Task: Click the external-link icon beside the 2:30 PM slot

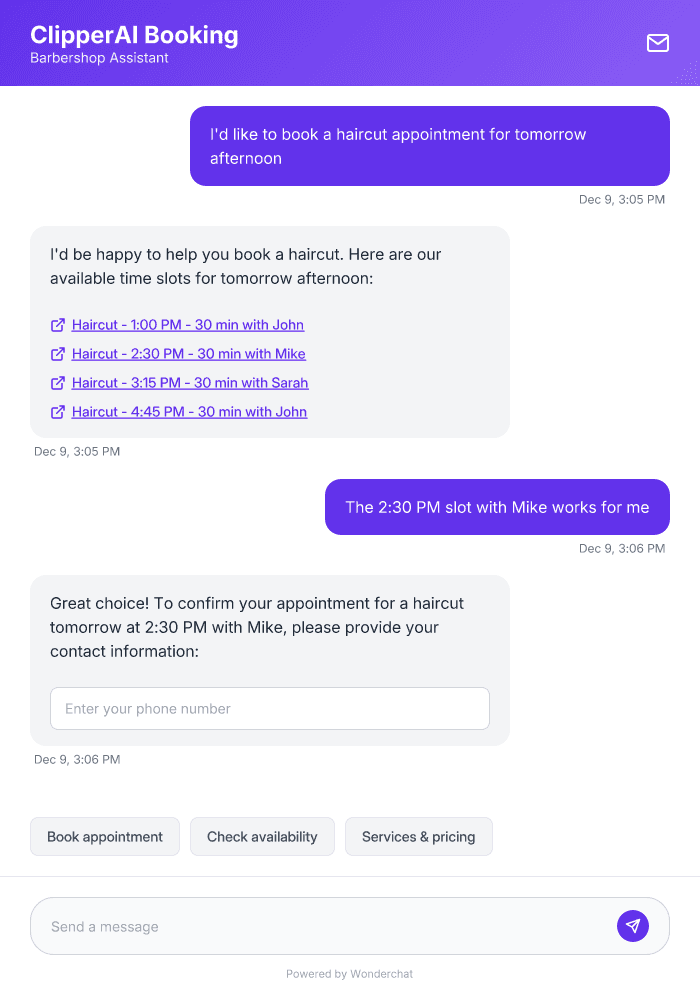Action: click(58, 354)
